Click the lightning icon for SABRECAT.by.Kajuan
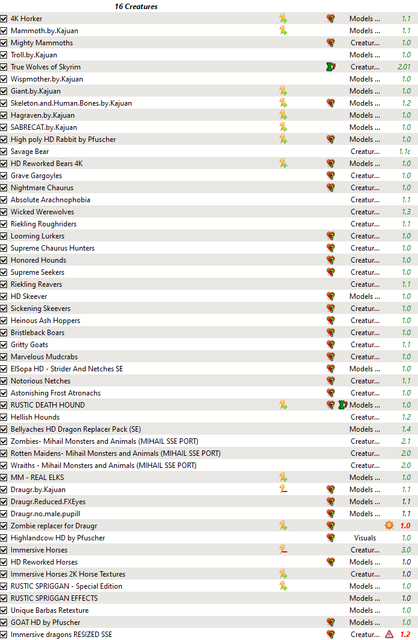This screenshot has width=418, height=640. pos(283,127)
